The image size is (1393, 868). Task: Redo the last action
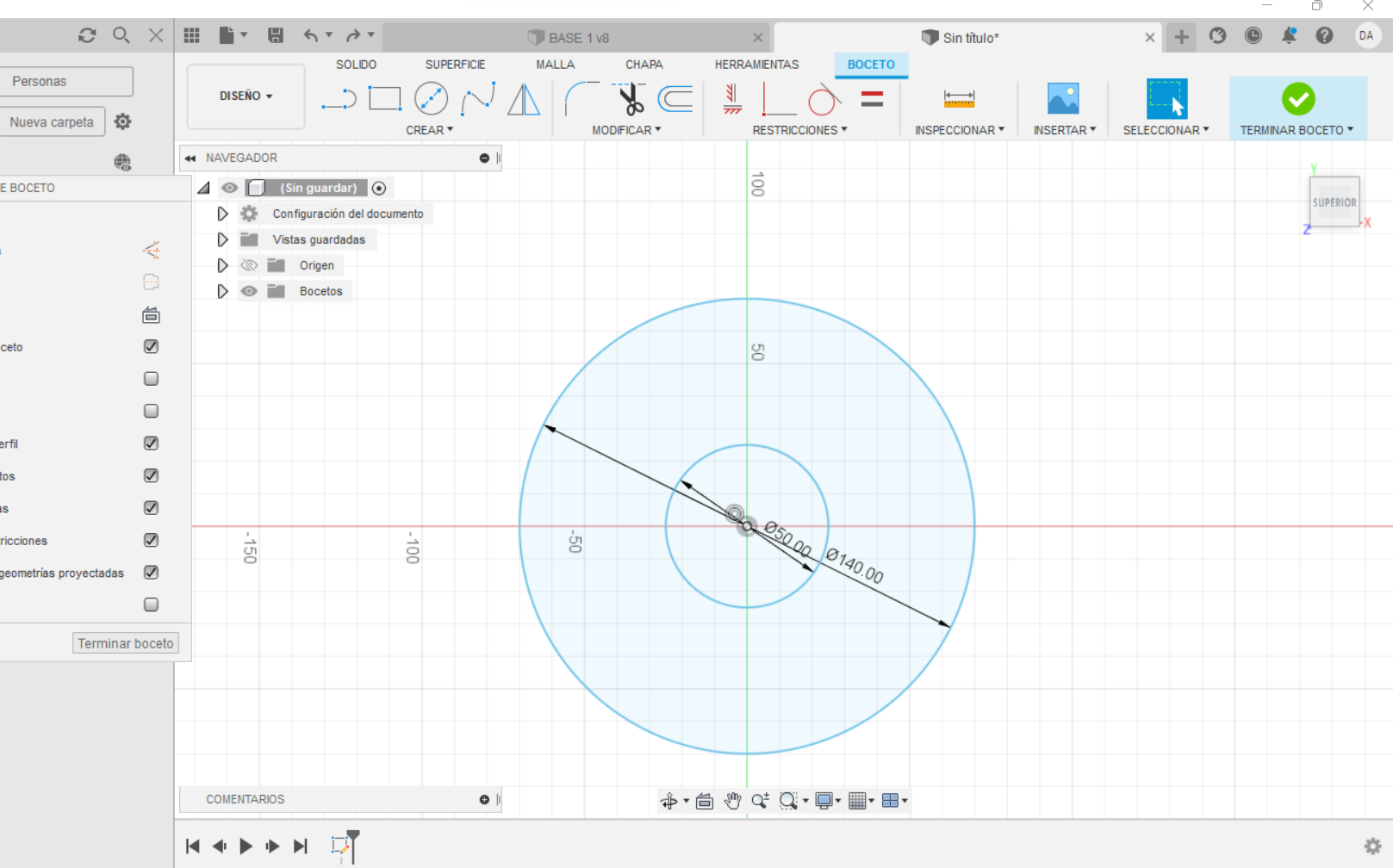click(x=353, y=35)
